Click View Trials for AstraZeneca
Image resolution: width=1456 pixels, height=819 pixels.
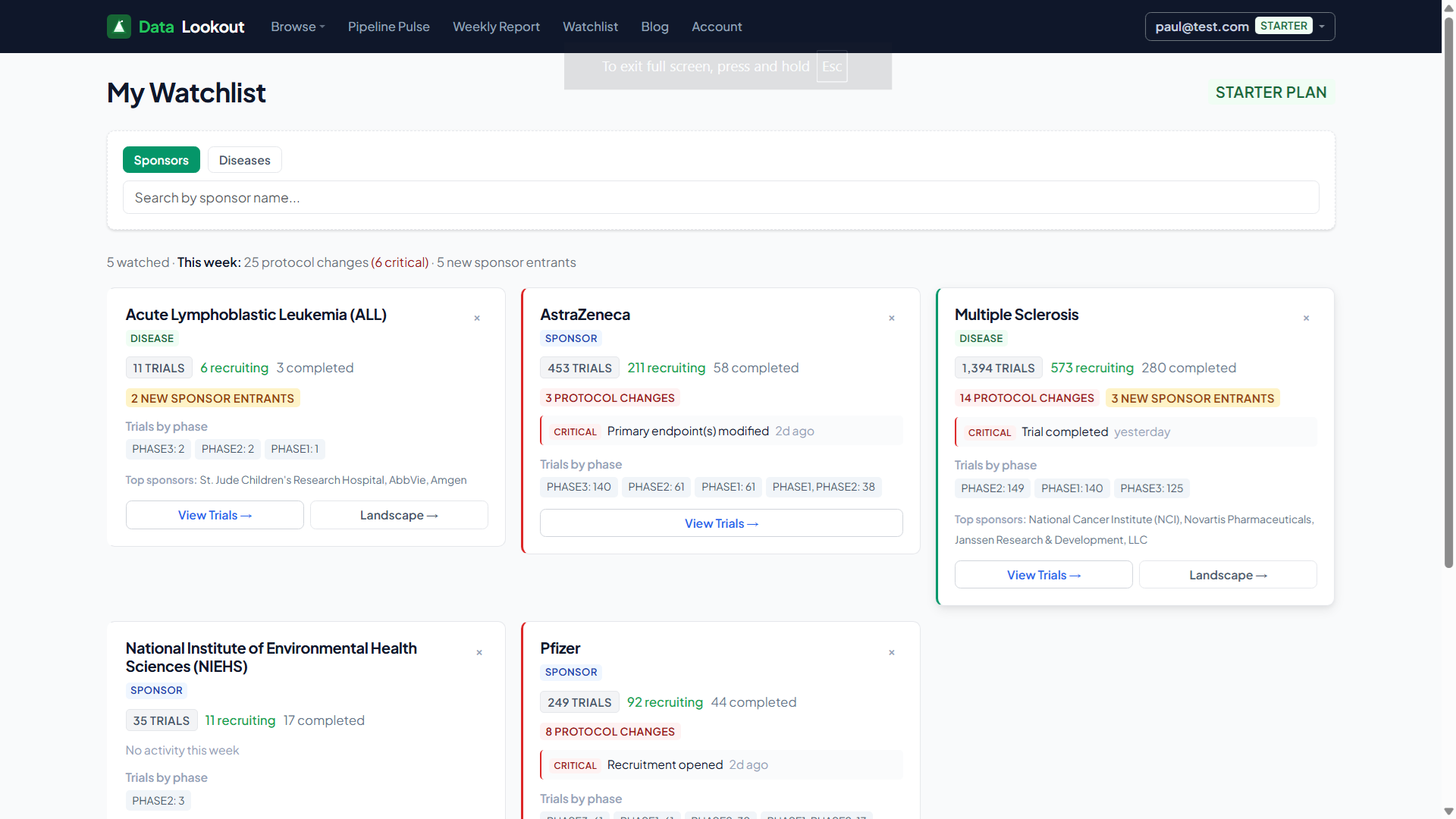pyautogui.click(x=720, y=523)
